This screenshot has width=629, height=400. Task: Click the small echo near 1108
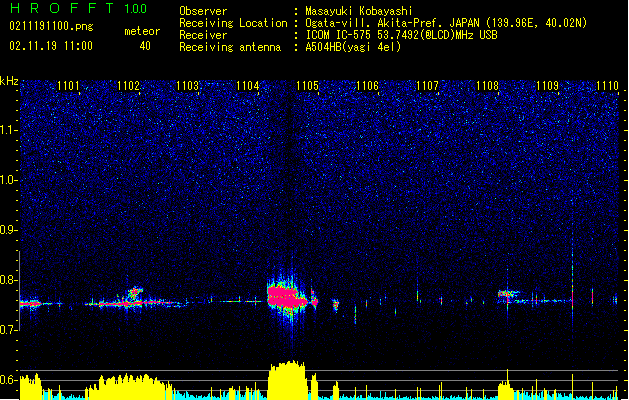coord(508,295)
